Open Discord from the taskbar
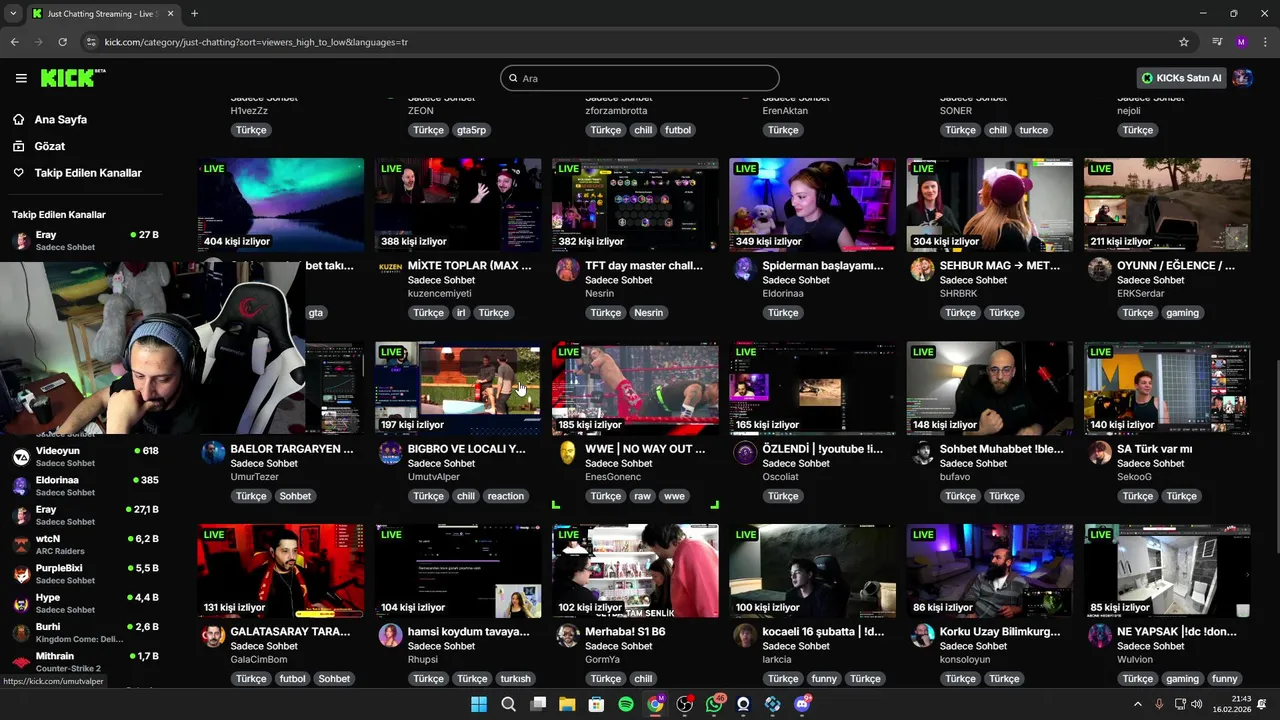 click(x=802, y=704)
